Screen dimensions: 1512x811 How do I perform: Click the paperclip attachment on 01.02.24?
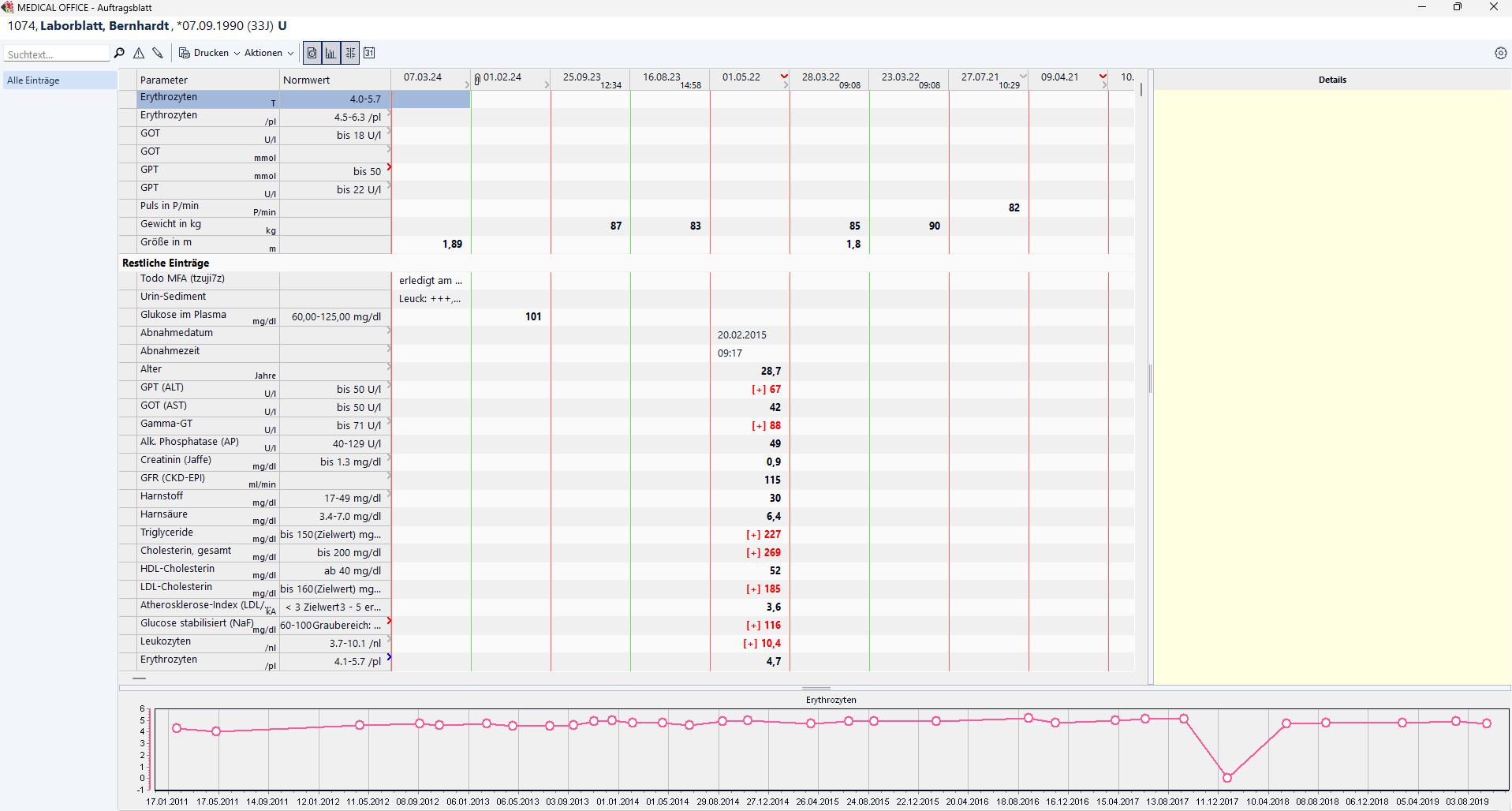[477, 79]
